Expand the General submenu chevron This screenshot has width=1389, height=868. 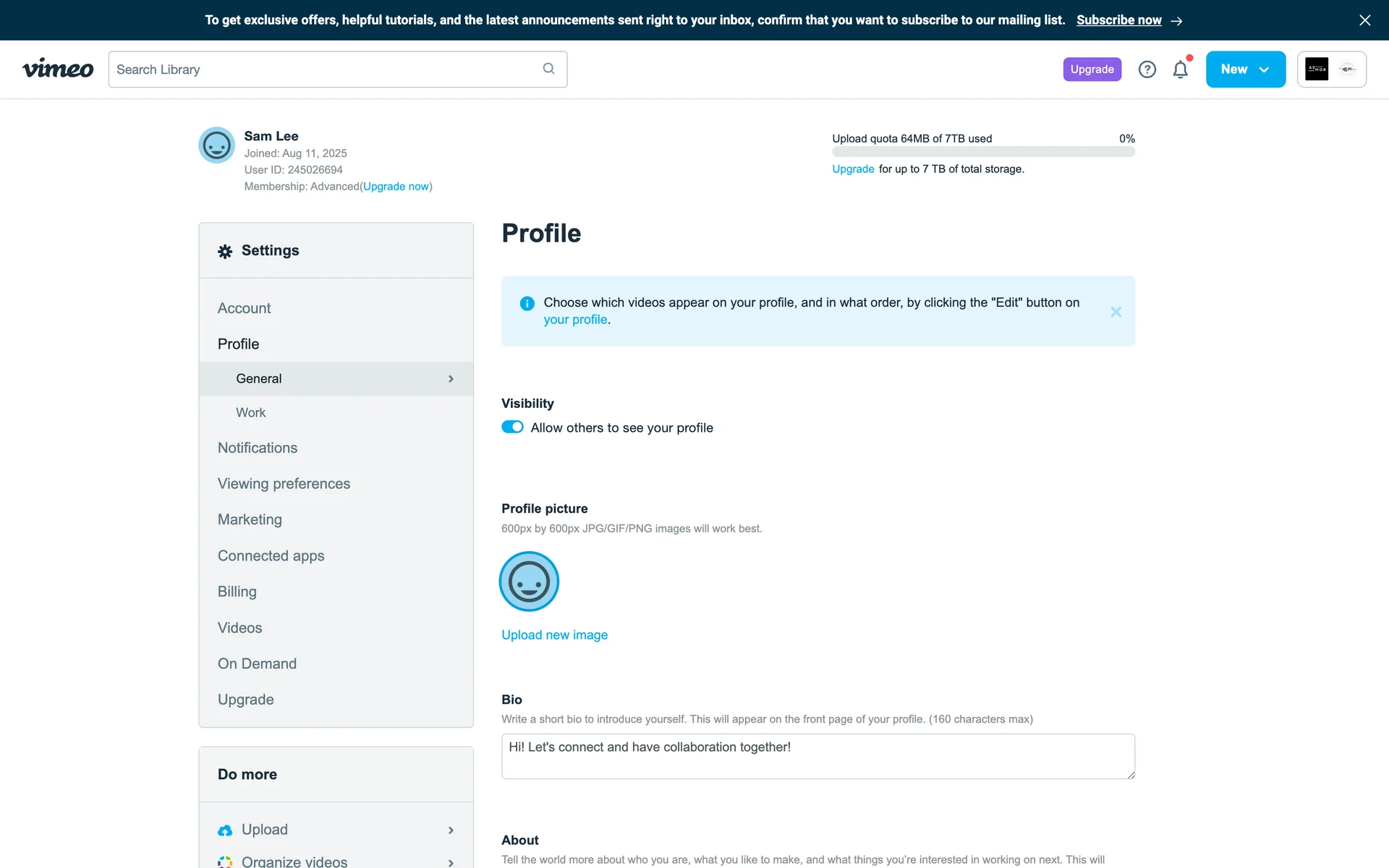pyautogui.click(x=451, y=379)
